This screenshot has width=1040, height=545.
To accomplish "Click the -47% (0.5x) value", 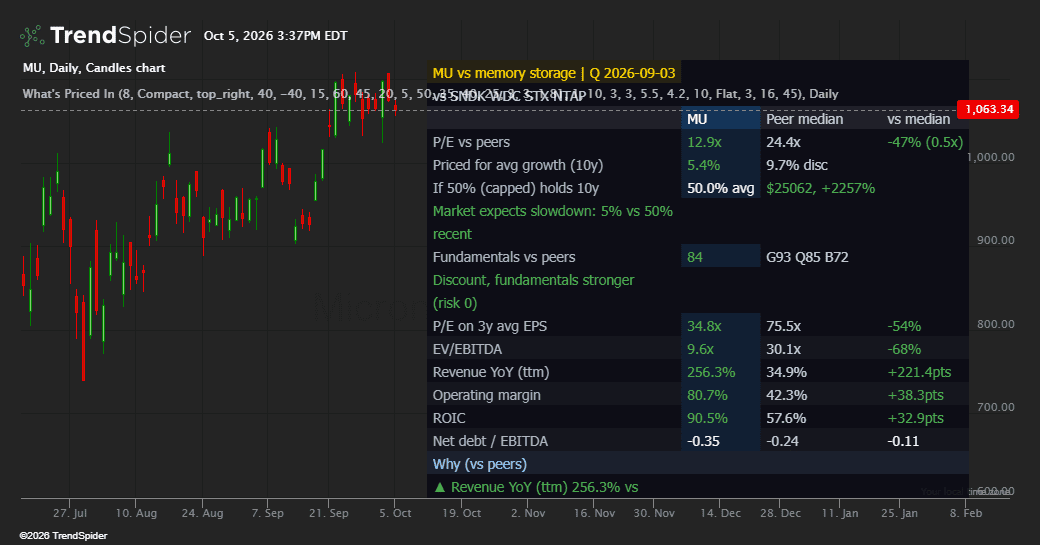I will coord(925,142).
